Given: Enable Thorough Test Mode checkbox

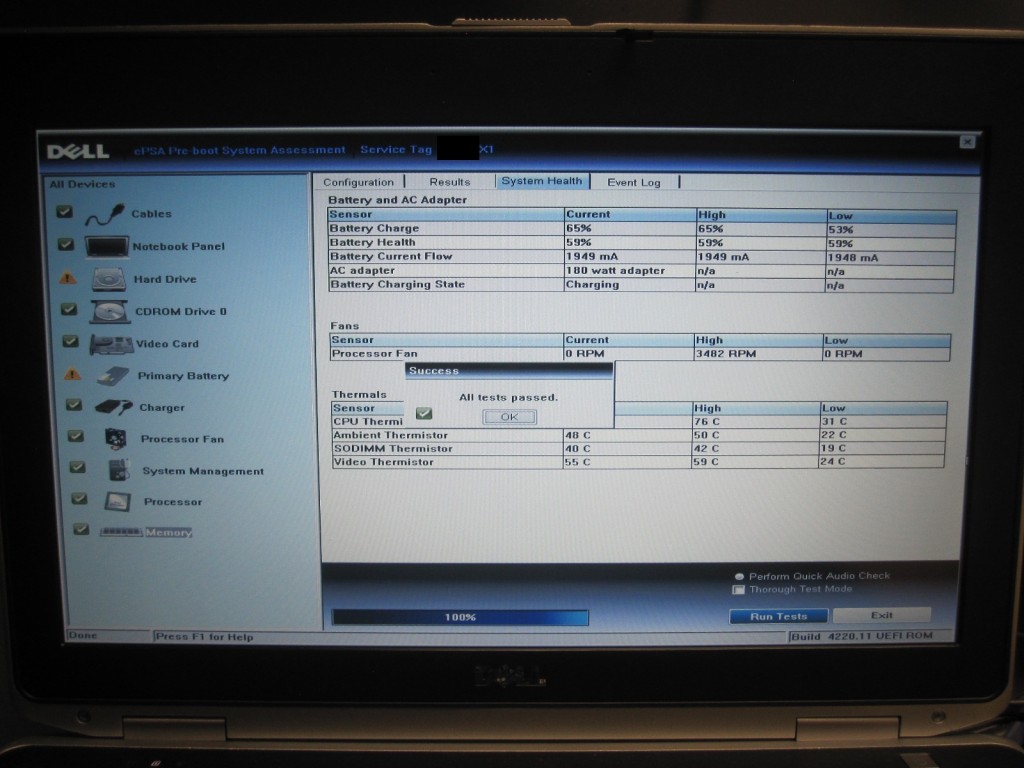Looking at the screenshot, I should (739, 590).
